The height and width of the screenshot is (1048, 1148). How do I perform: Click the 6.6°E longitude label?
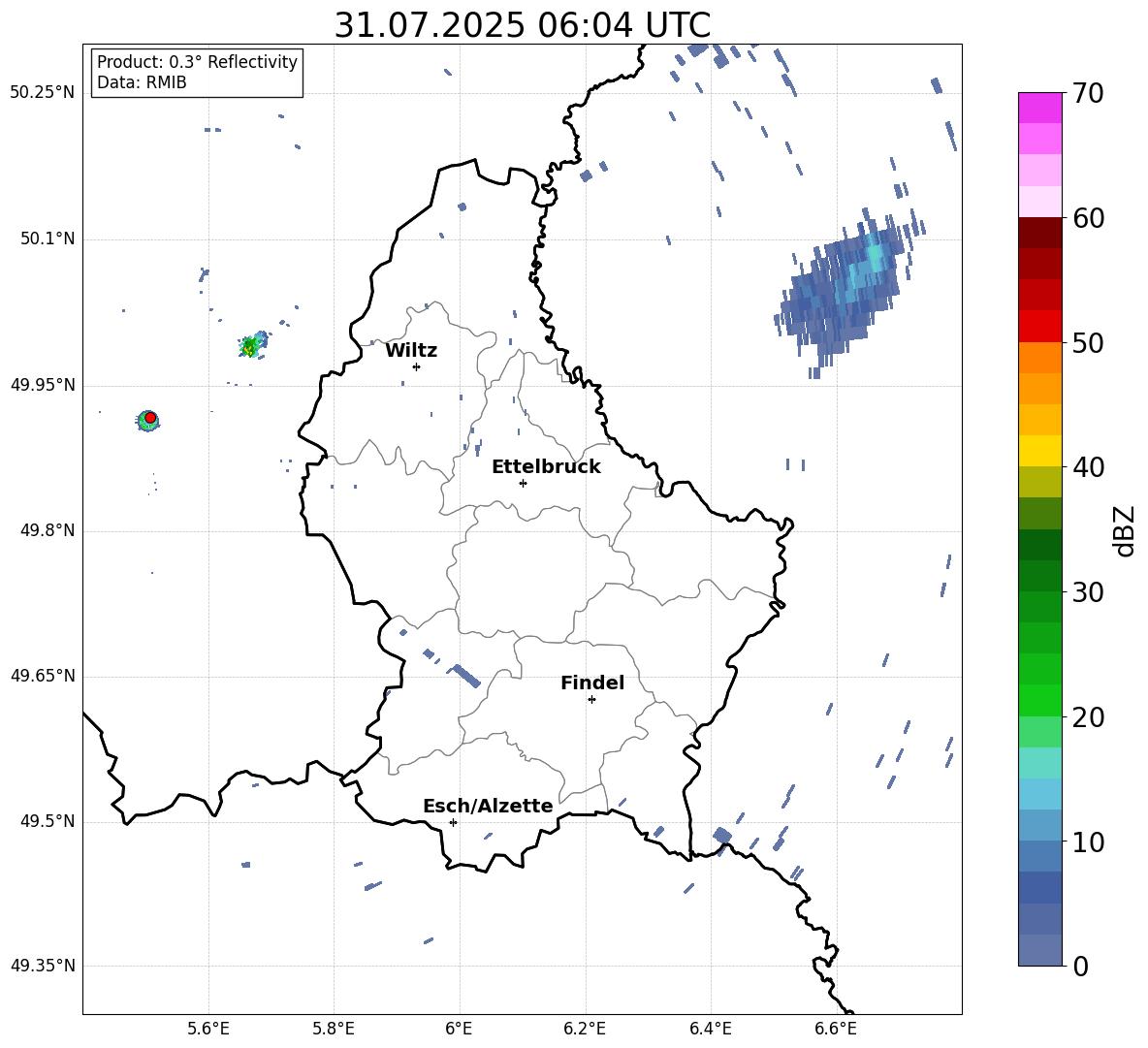pyautogui.click(x=836, y=1029)
